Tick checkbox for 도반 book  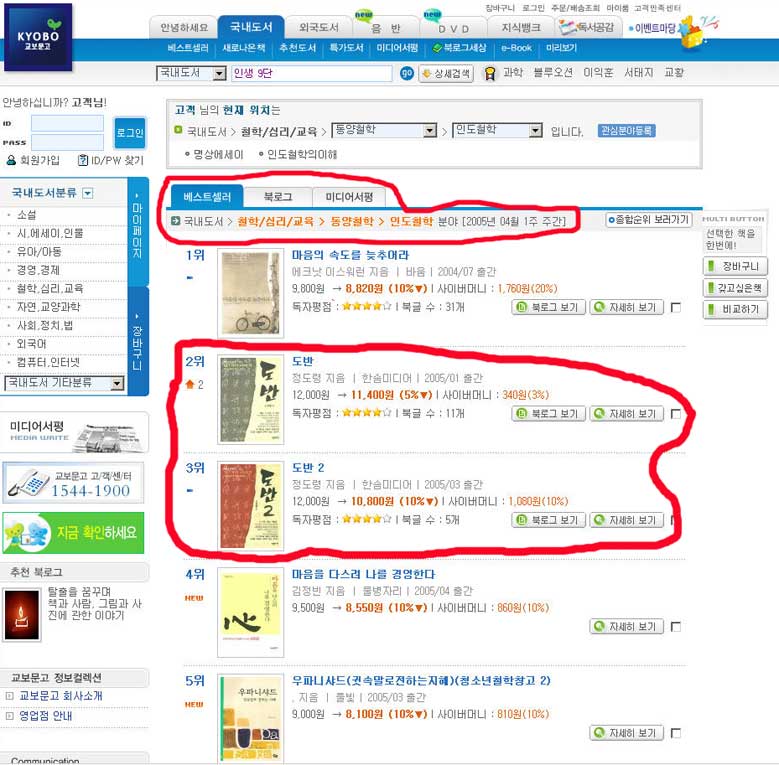pyautogui.click(x=676, y=414)
